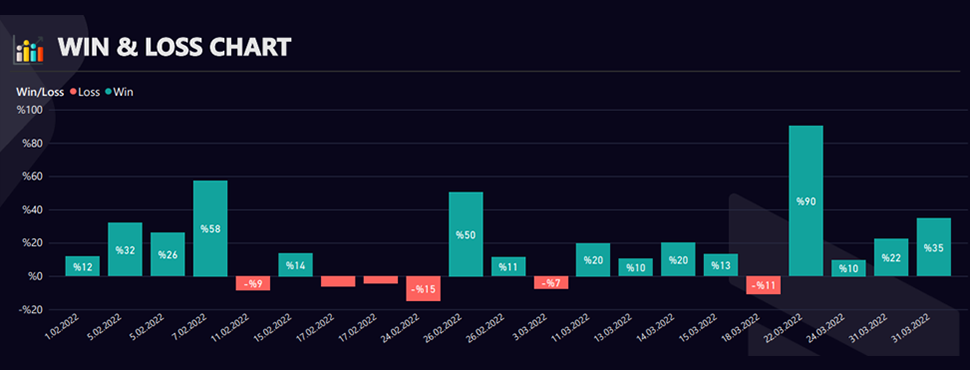
Task: Select the %58 bar for 7.02.2022
Action: tap(210, 228)
